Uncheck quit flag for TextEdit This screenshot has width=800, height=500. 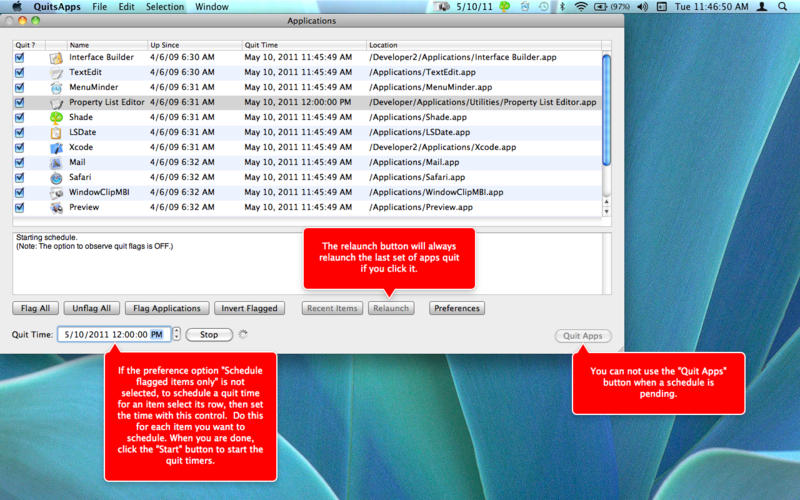(x=19, y=72)
